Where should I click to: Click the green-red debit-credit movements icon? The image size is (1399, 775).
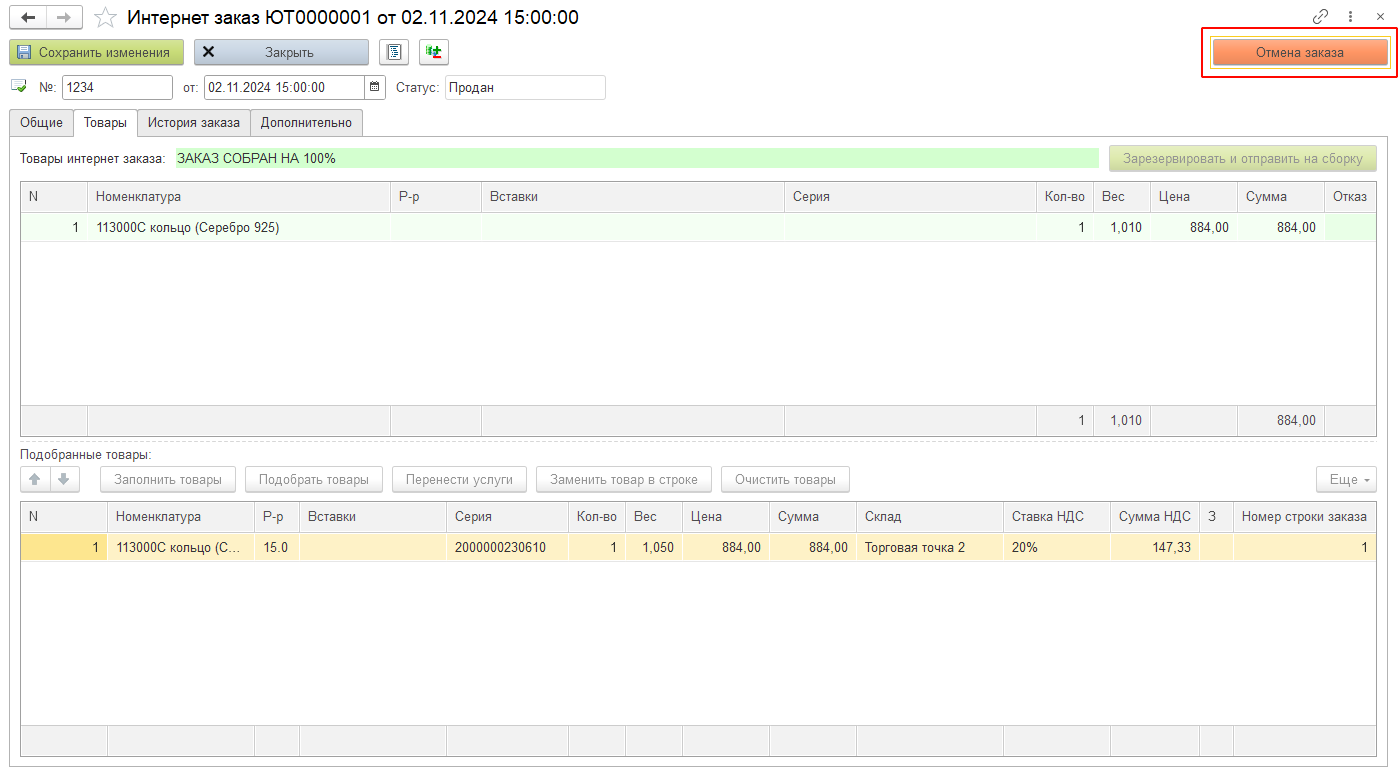434,52
